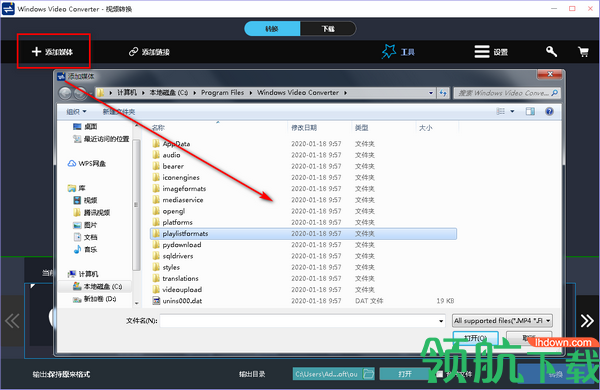Toggle the preview pane icon
This screenshot has height=390, width=600.
click(x=530, y=111)
